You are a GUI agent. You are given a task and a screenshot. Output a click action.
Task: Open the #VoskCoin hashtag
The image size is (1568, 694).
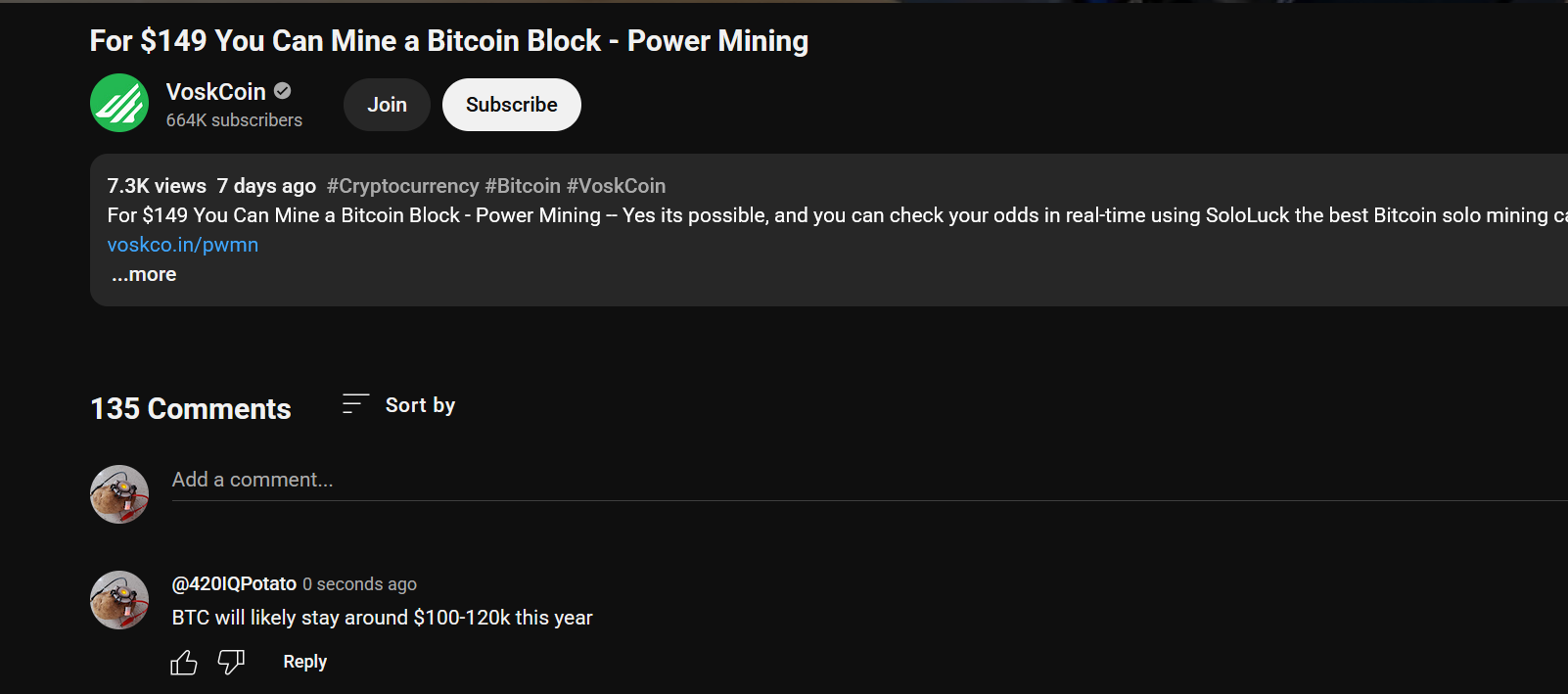pos(616,186)
